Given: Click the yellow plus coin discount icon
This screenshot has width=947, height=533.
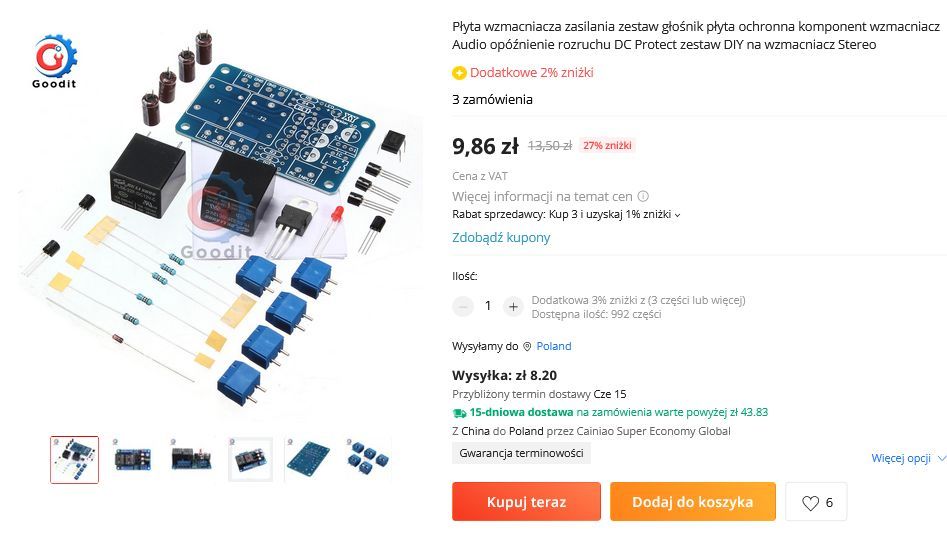Looking at the screenshot, I should [459, 73].
